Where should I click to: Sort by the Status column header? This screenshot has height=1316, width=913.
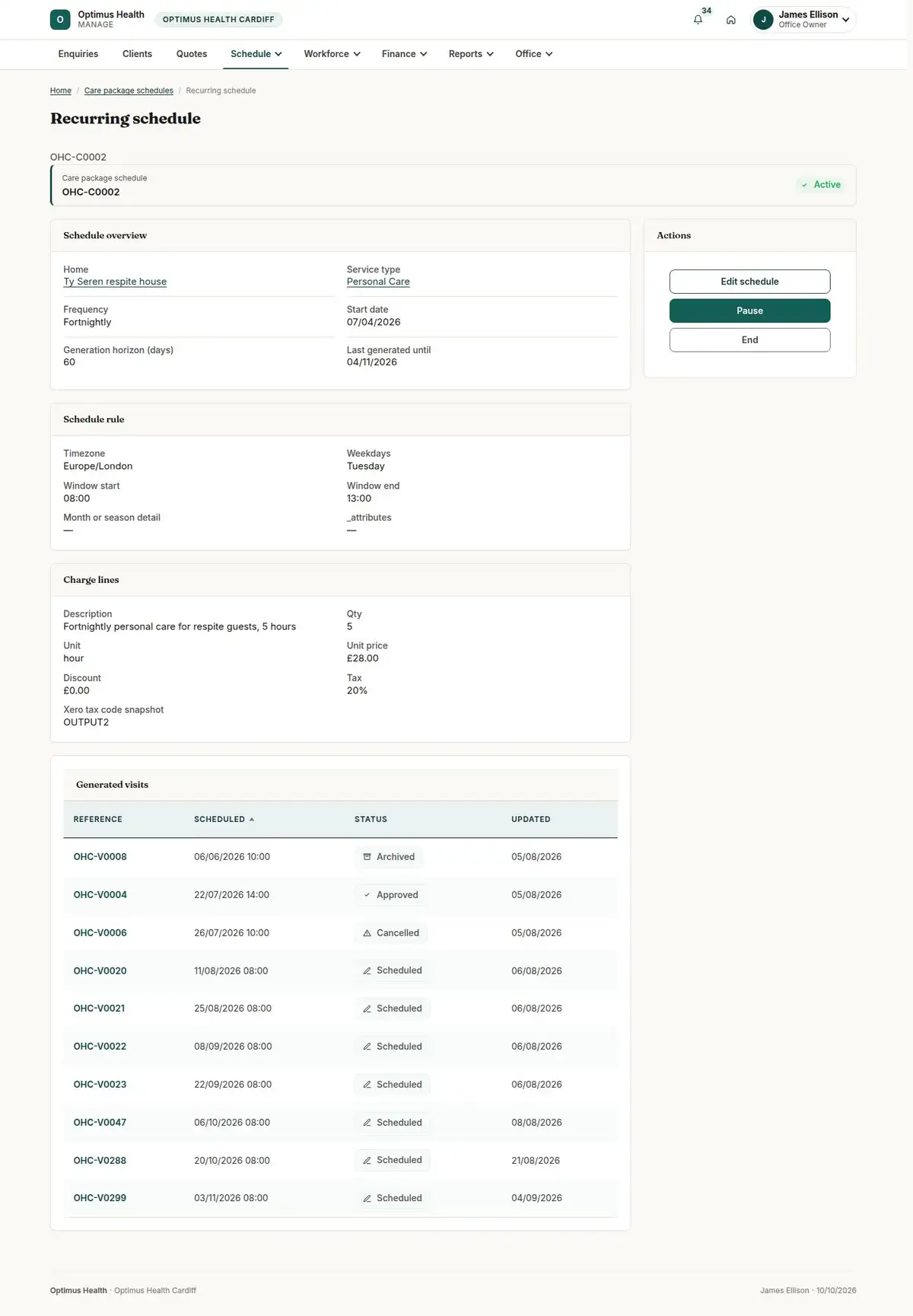tap(371, 820)
